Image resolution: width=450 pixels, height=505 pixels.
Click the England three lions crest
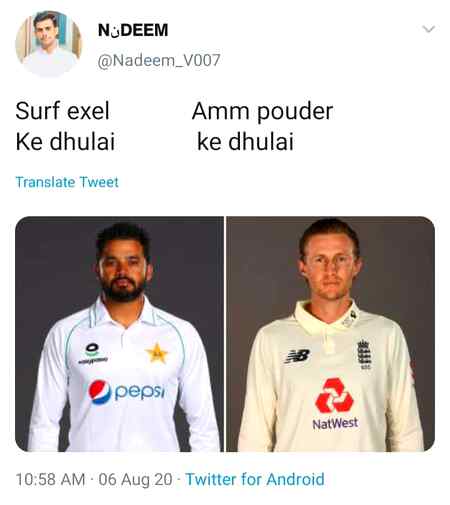coord(364,354)
